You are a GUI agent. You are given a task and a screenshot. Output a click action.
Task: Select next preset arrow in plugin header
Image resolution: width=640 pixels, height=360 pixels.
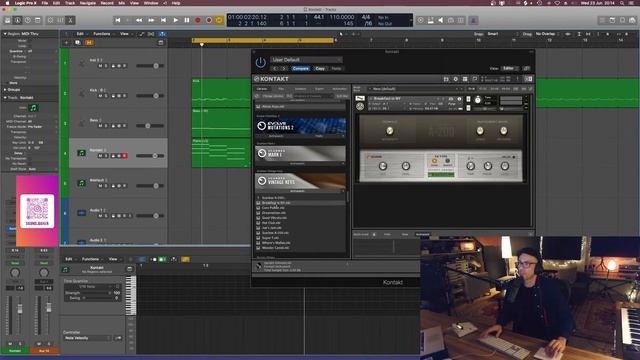click(284, 69)
